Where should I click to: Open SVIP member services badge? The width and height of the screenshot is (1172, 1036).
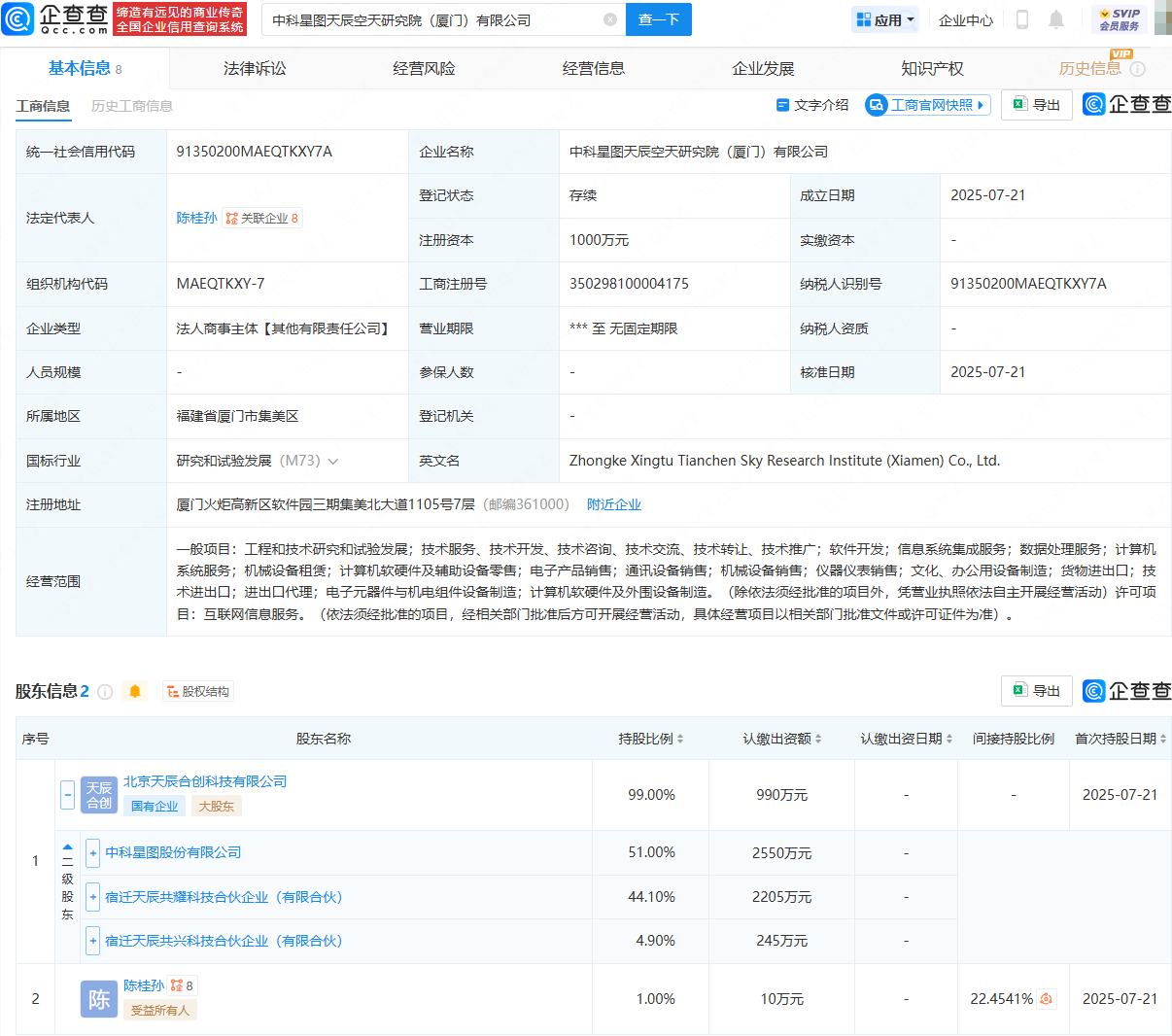point(1119,19)
